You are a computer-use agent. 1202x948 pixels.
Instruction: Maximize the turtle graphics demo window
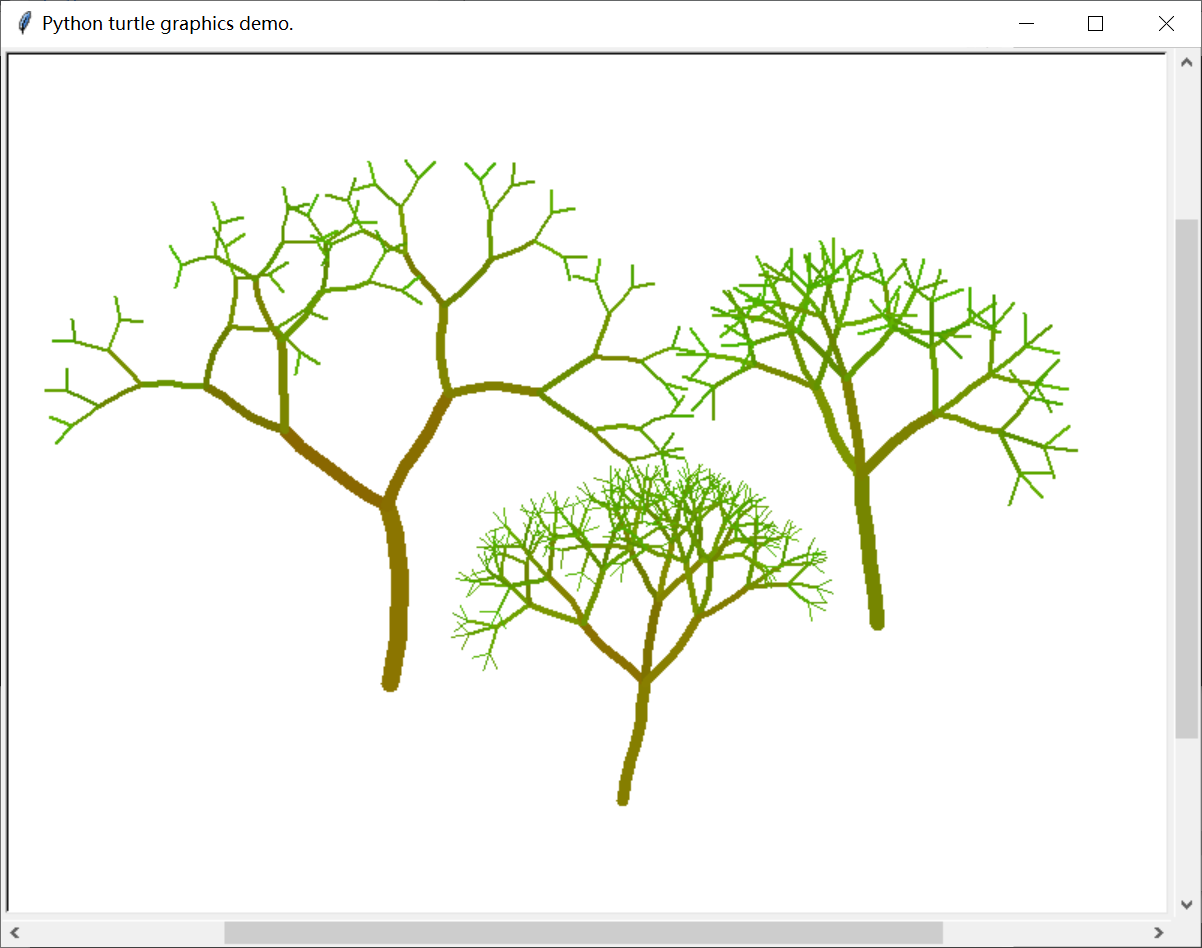coord(1095,24)
